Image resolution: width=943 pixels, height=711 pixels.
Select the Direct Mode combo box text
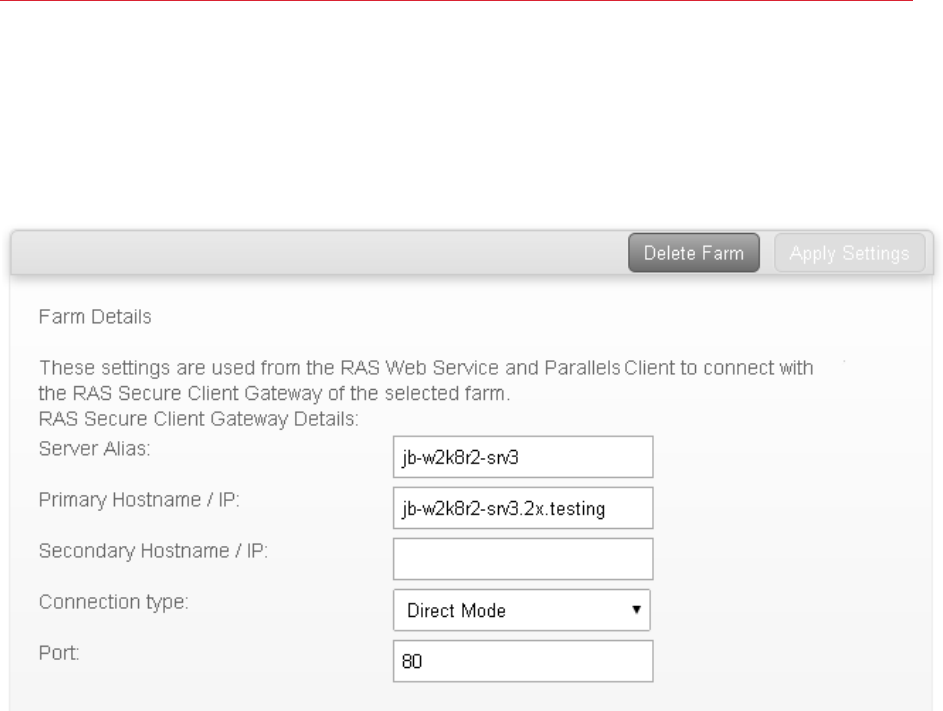pos(456,611)
